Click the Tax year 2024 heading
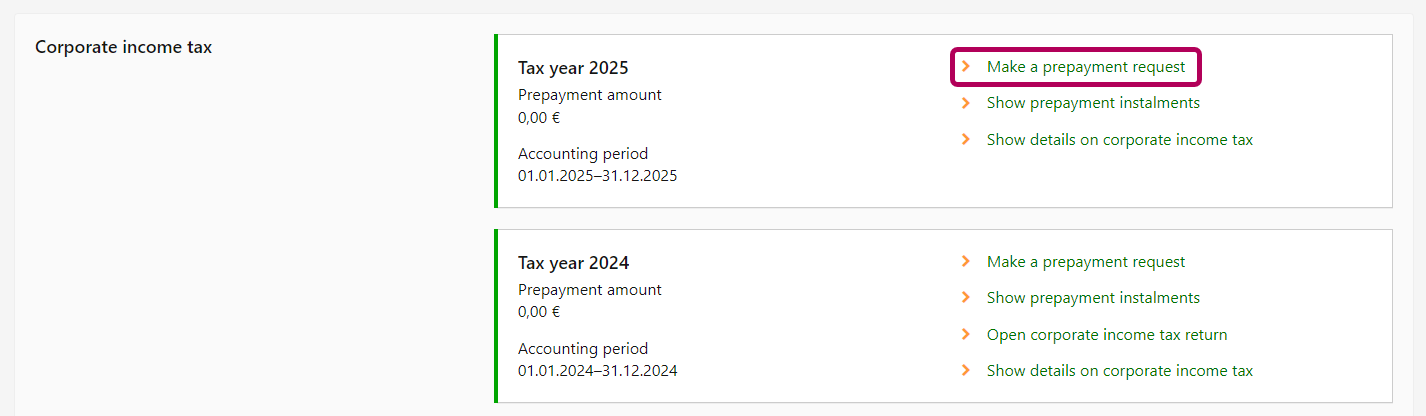 click(573, 263)
